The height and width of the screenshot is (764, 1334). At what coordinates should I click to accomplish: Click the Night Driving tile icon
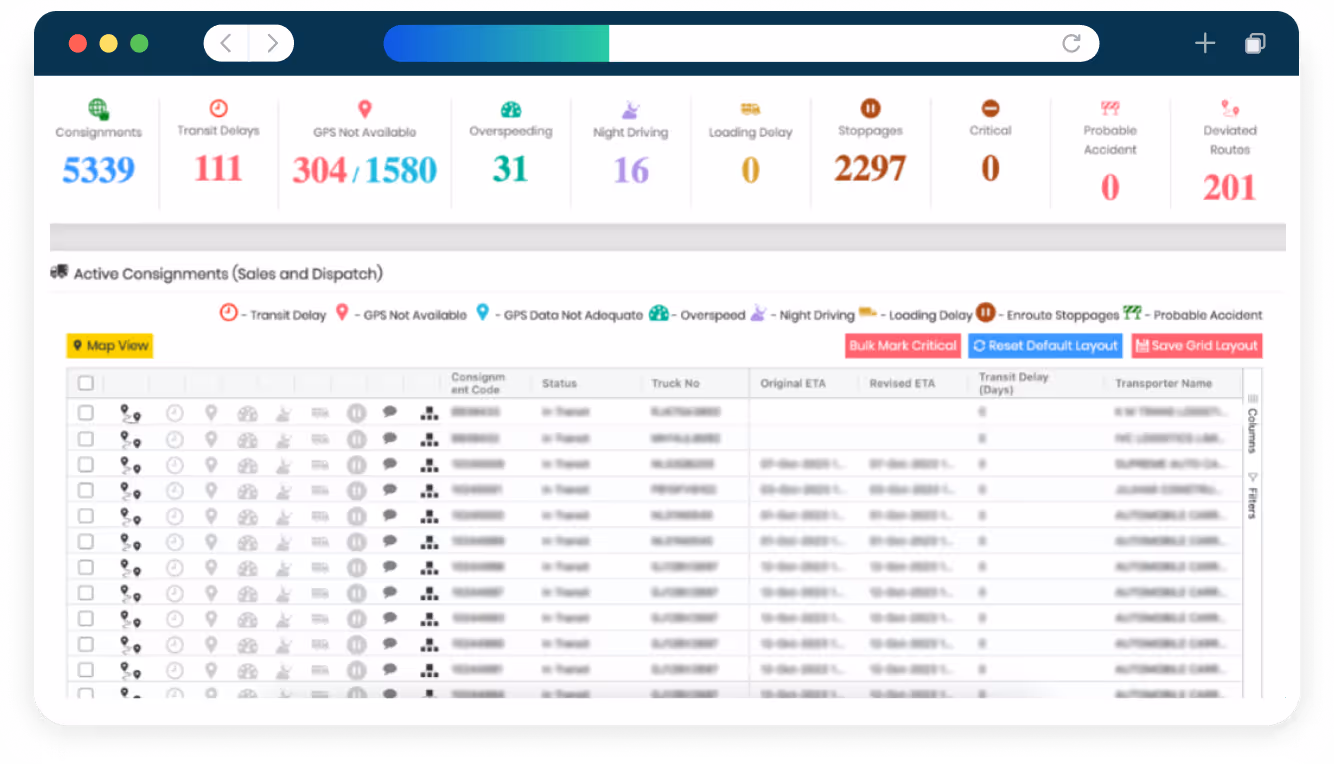631,109
